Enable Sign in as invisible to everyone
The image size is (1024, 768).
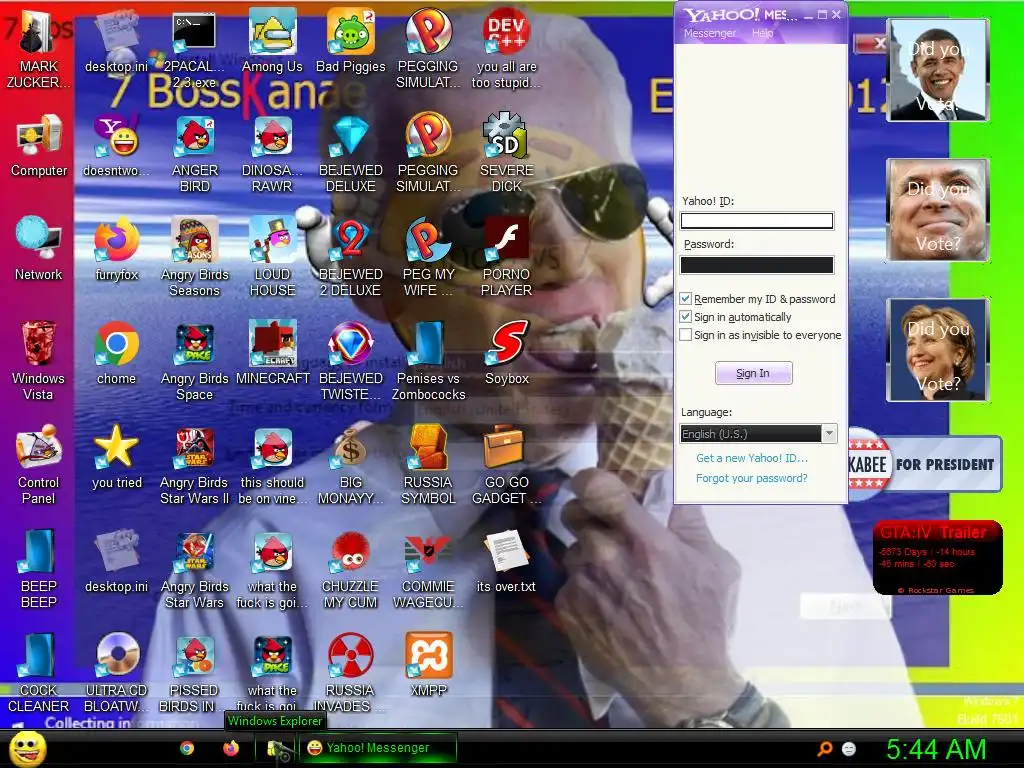click(x=685, y=335)
